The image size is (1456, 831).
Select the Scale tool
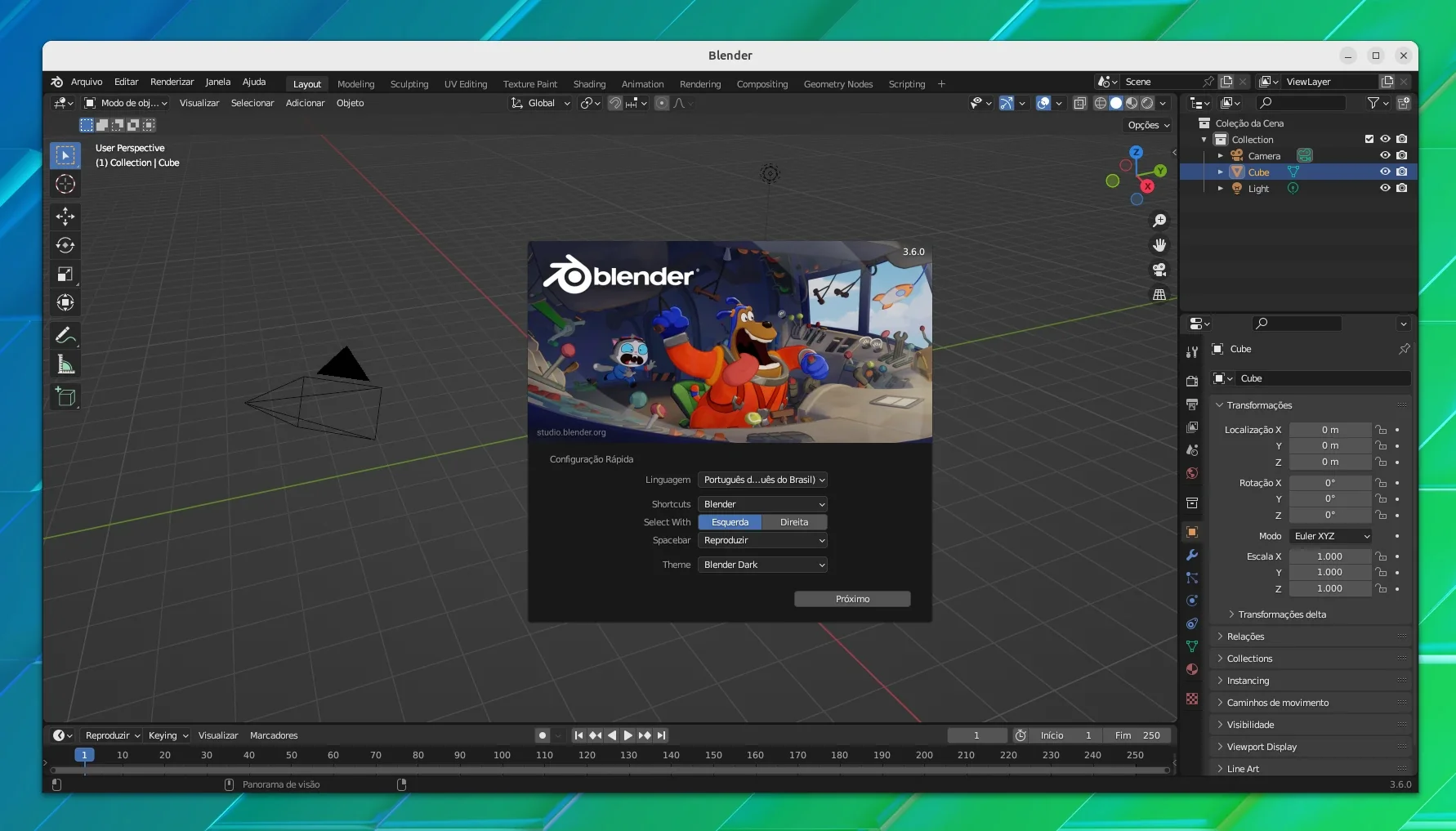(65, 274)
